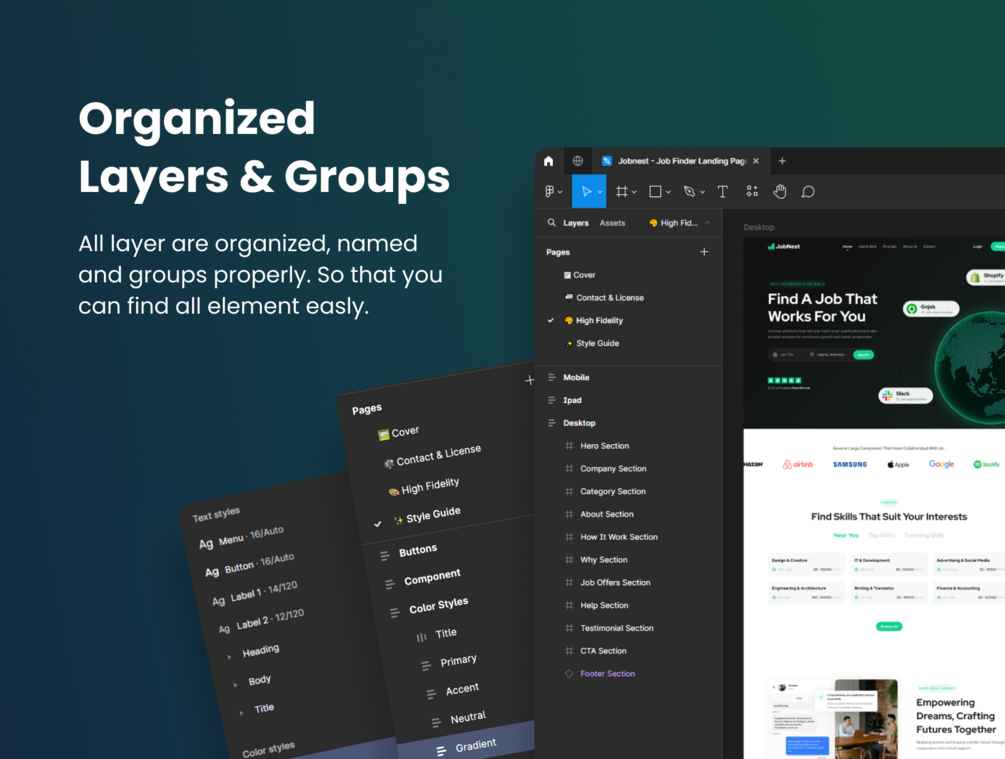Select the Frame tool
Viewport: 1005px width, 759px height.
(622, 191)
